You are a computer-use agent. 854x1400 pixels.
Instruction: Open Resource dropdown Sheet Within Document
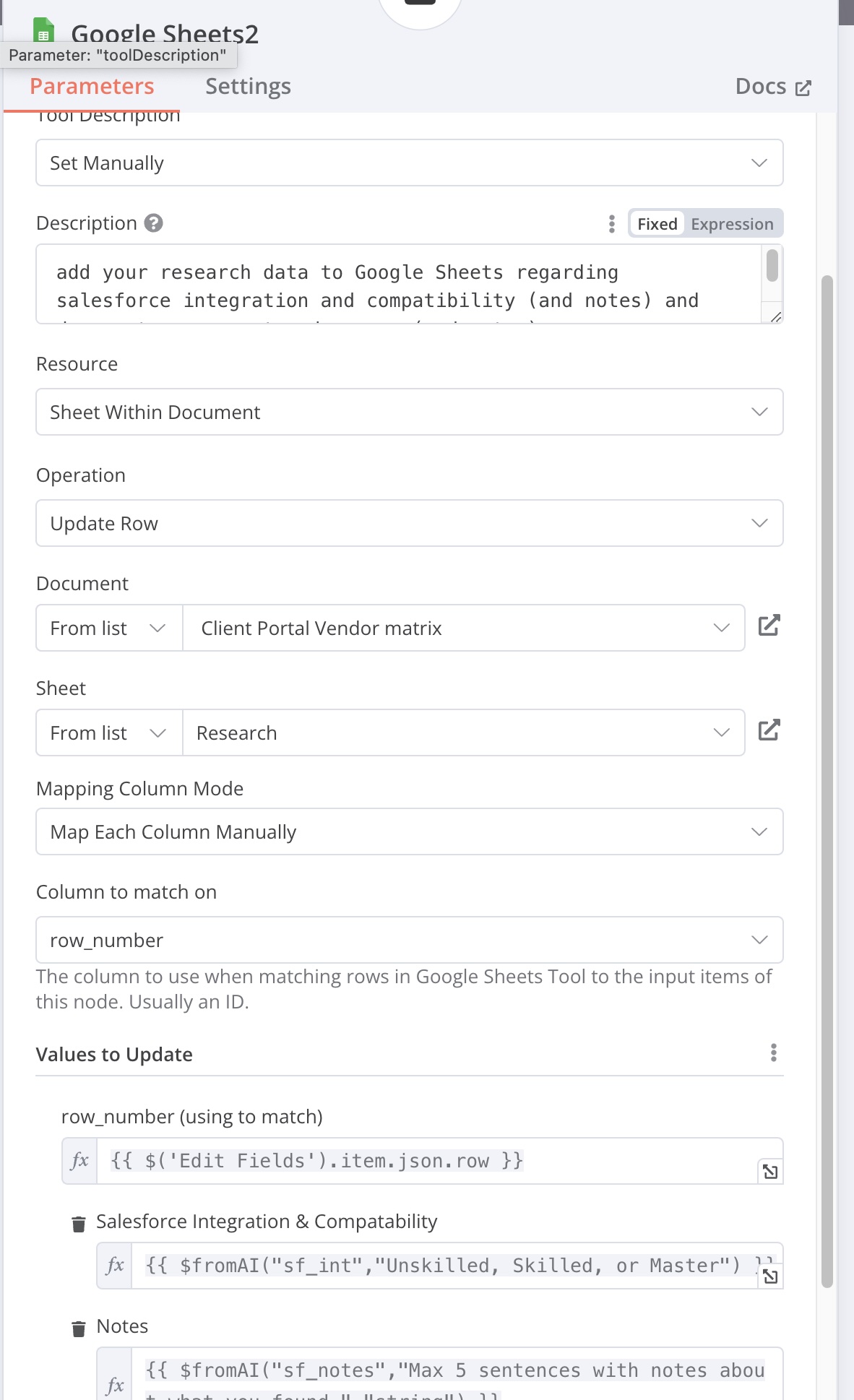tap(410, 412)
